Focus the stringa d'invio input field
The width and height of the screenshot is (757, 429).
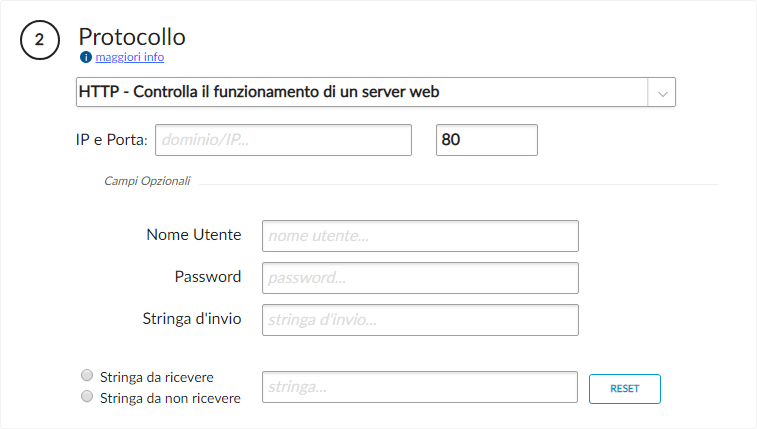click(420, 320)
